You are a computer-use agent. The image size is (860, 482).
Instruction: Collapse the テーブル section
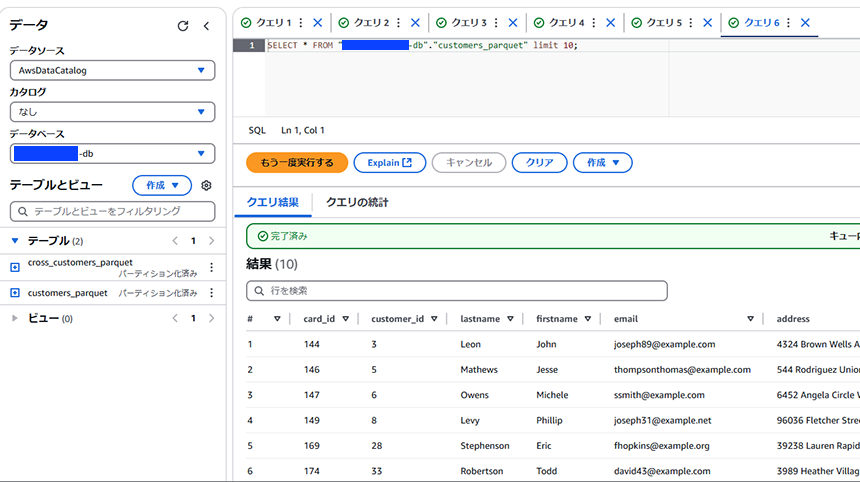click(x=15, y=241)
